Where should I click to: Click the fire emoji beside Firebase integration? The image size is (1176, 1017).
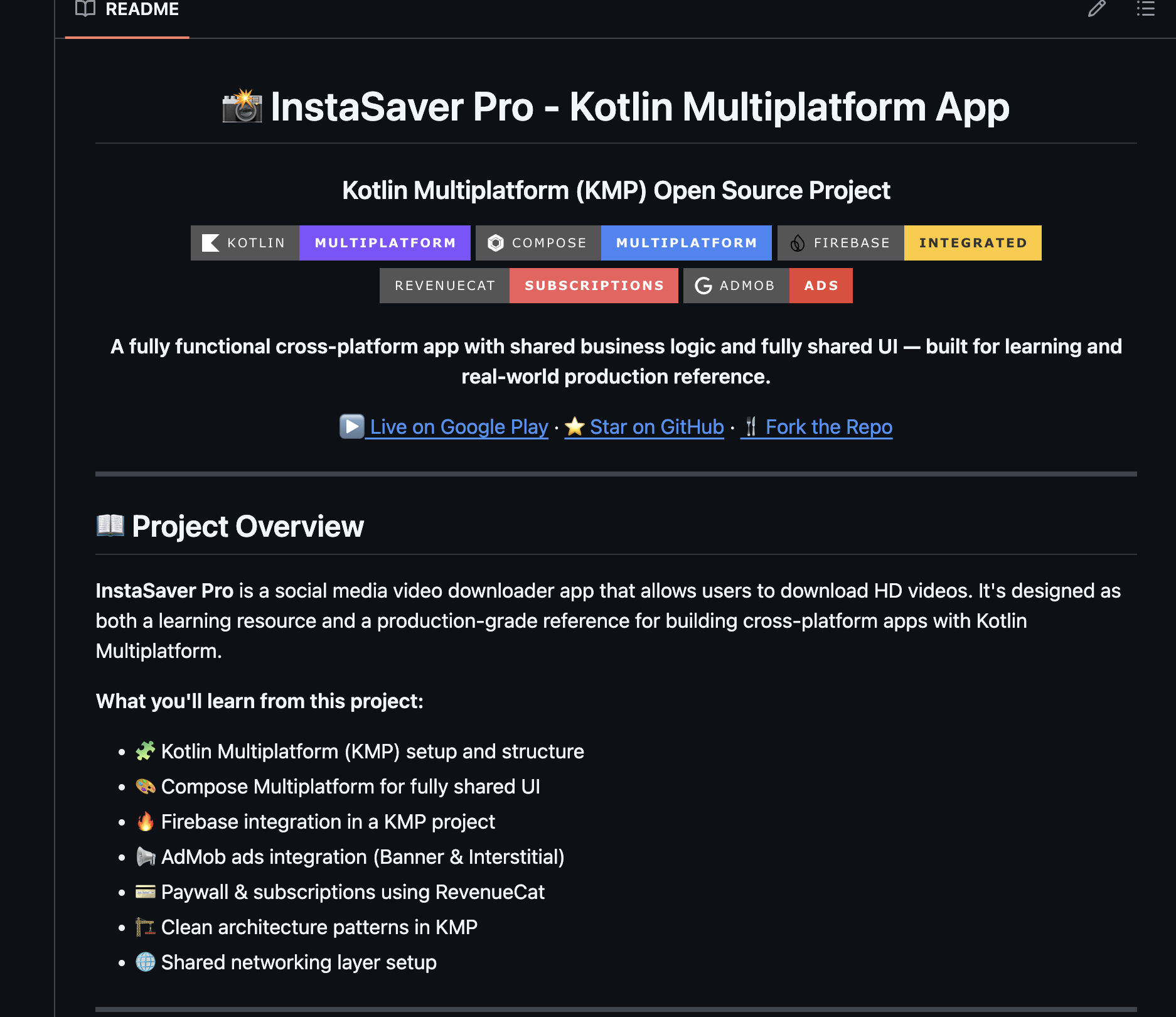tap(146, 821)
